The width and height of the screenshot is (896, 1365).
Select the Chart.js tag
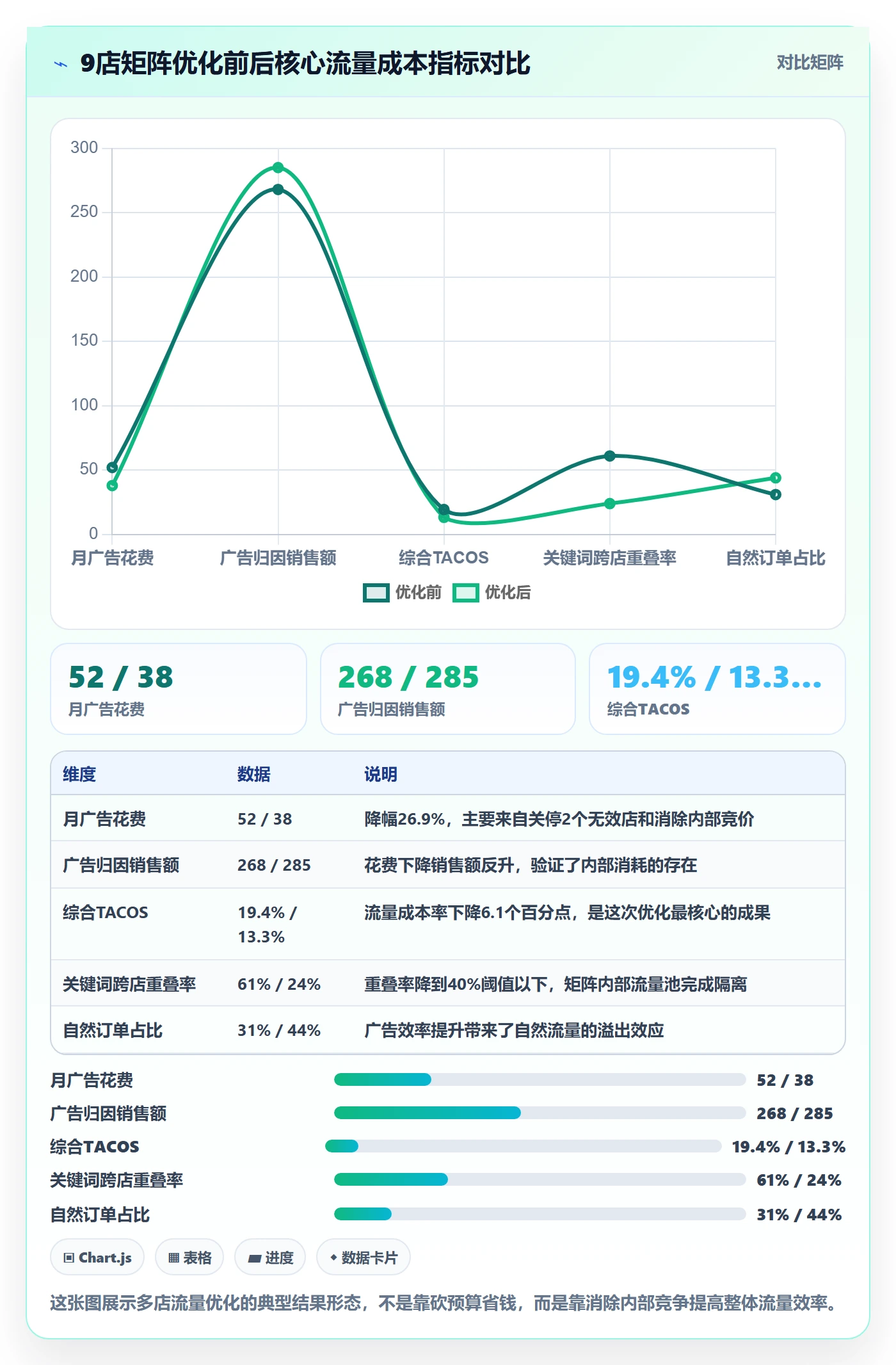[97, 1257]
